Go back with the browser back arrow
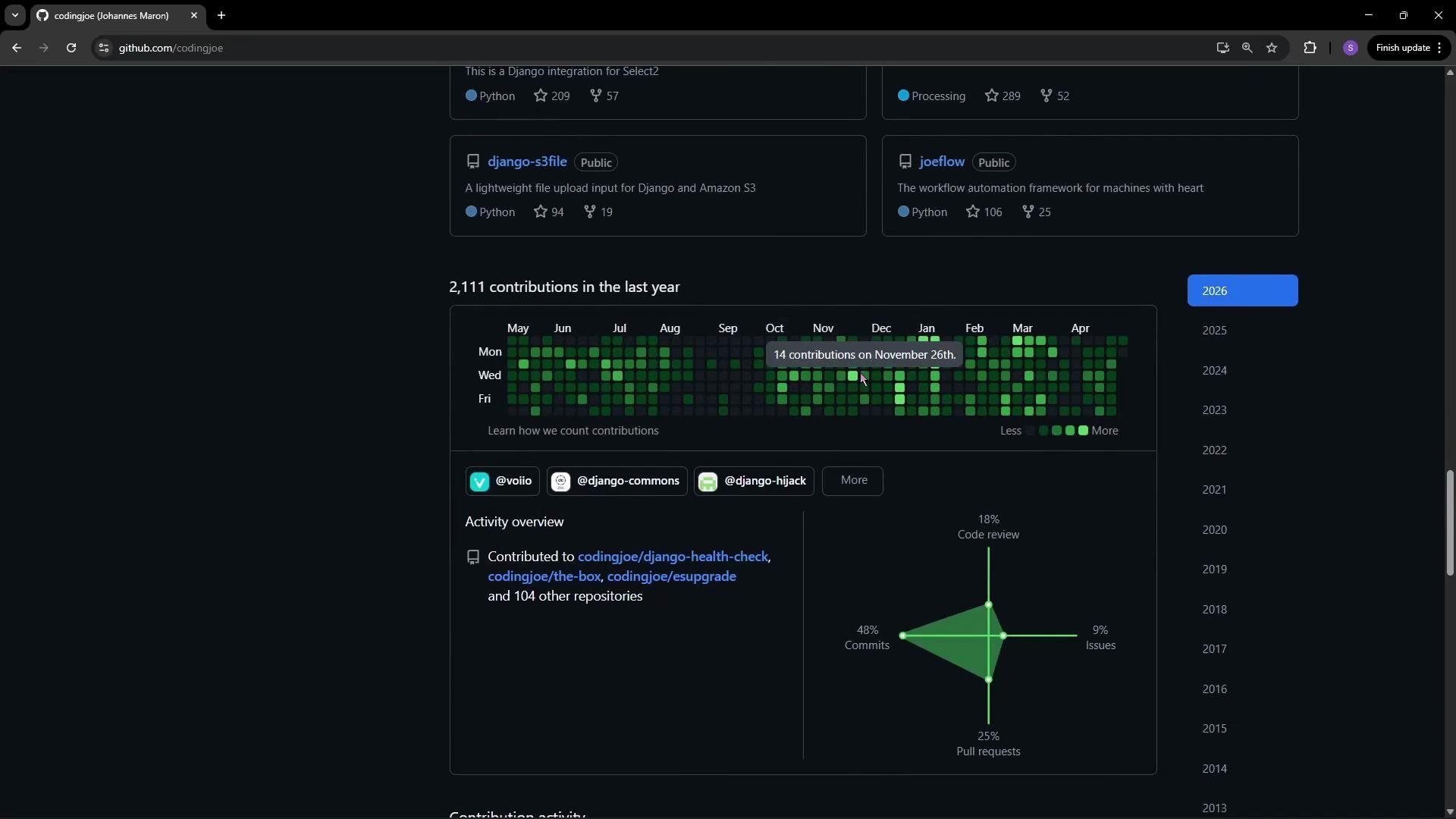 click(17, 48)
